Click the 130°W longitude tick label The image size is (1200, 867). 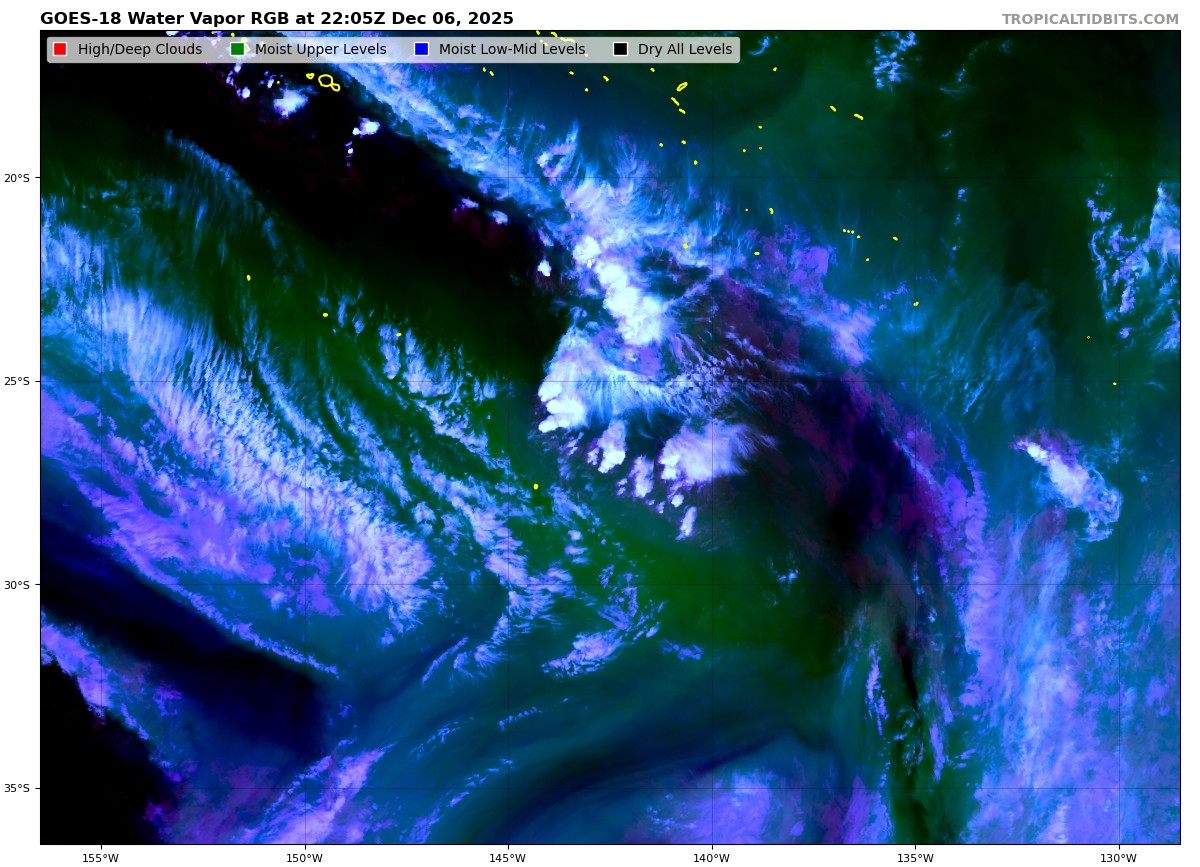tap(1118, 857)
